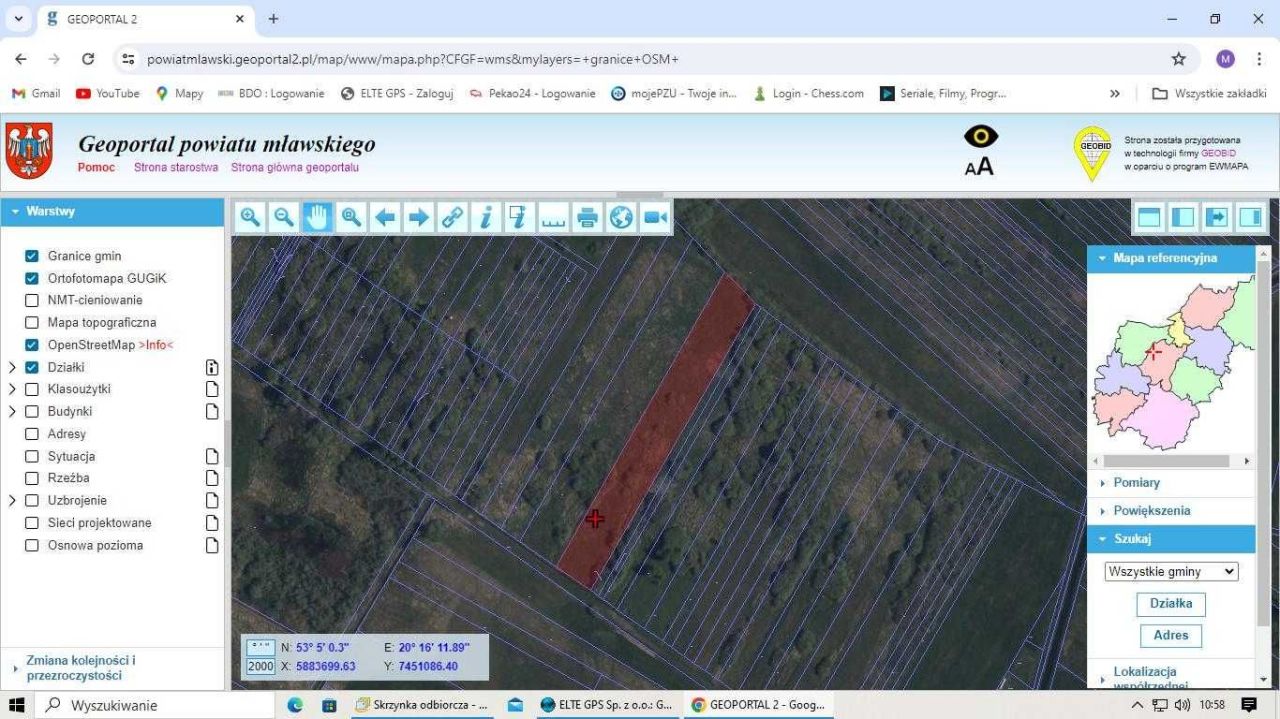
Task: Uncheck the Działki layer checkbox
Action: tap(32, 367)
